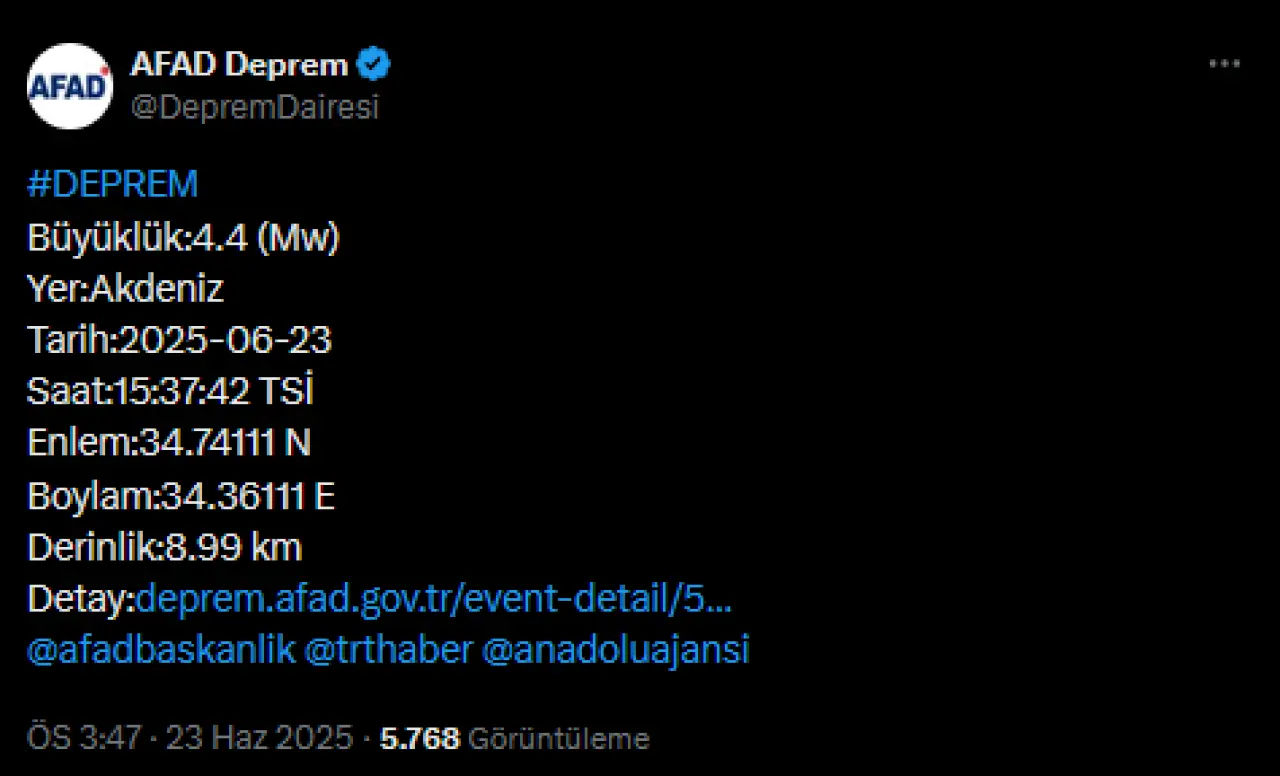Viewport: 1280px width, 776px height.
Task: Click the Saat:15:37:42 TSİ text line
Action: click(x=170, y=392)
